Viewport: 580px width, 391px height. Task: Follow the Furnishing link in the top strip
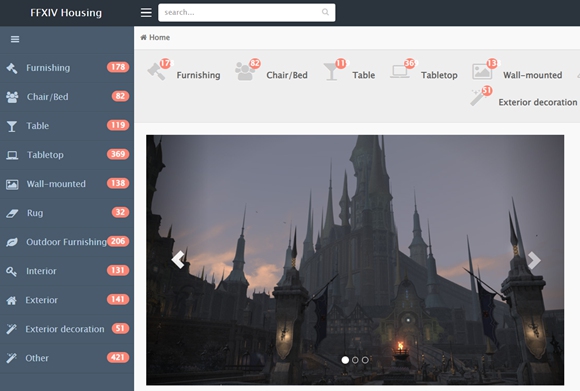coord(198,75)
